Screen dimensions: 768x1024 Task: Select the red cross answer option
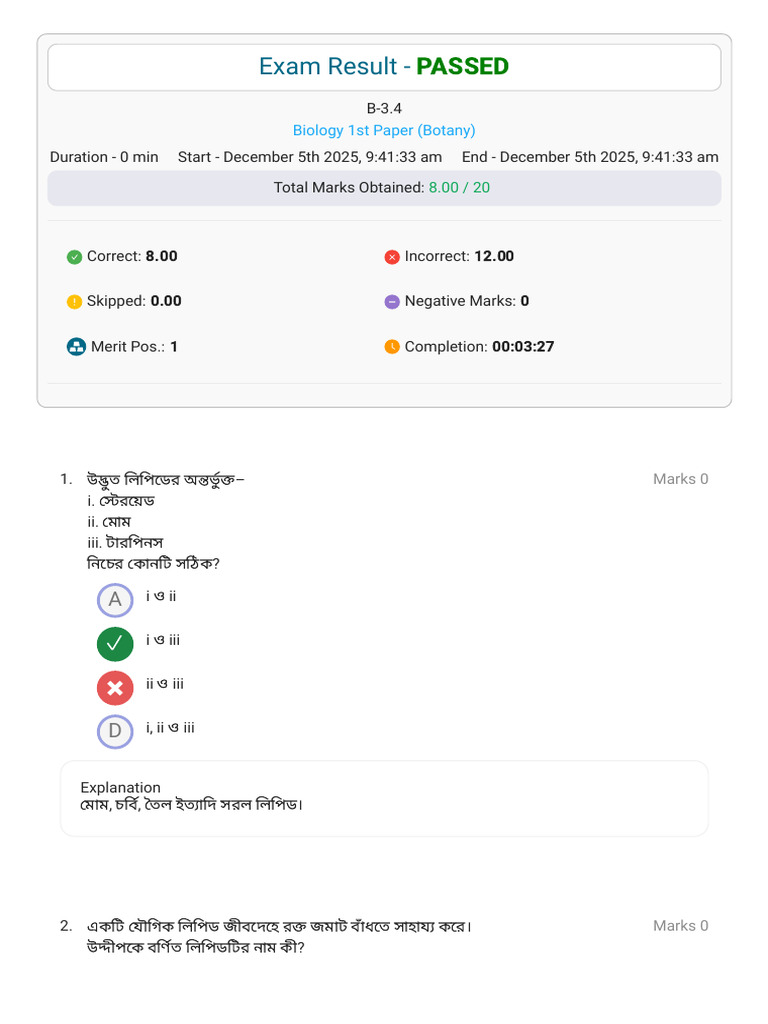[x=115, y=688]
